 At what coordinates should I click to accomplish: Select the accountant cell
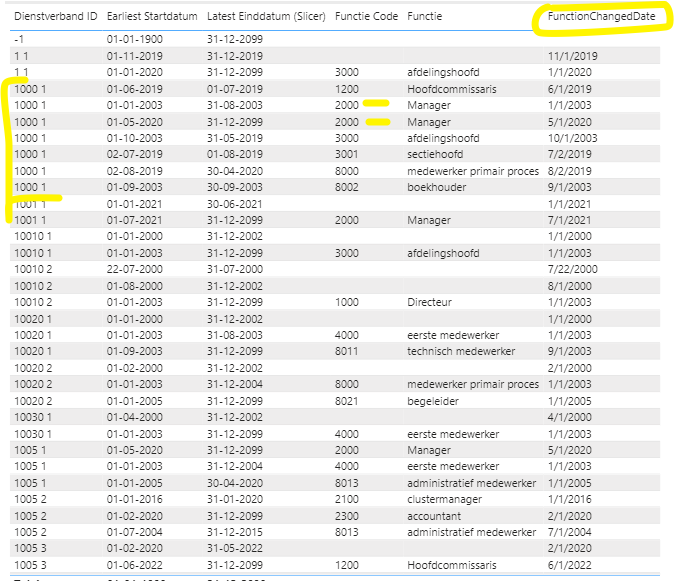coord(436,515)
